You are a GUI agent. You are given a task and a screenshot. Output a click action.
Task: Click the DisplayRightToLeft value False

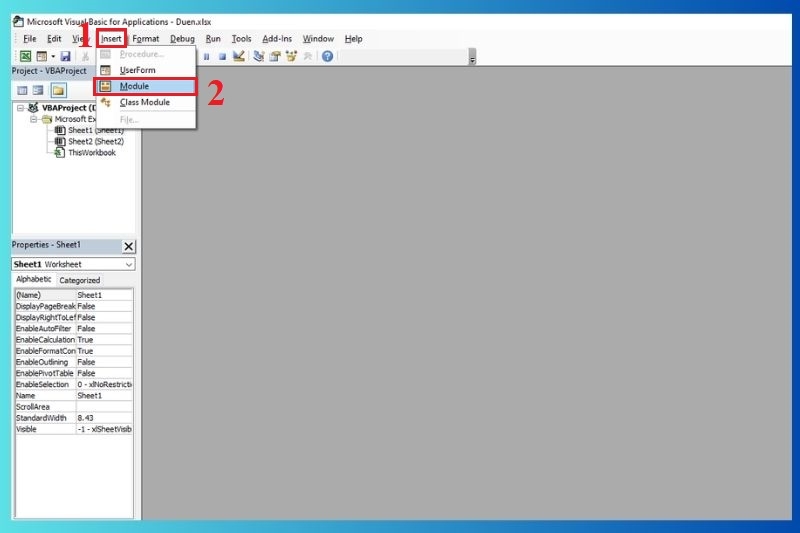click(105, 317)
